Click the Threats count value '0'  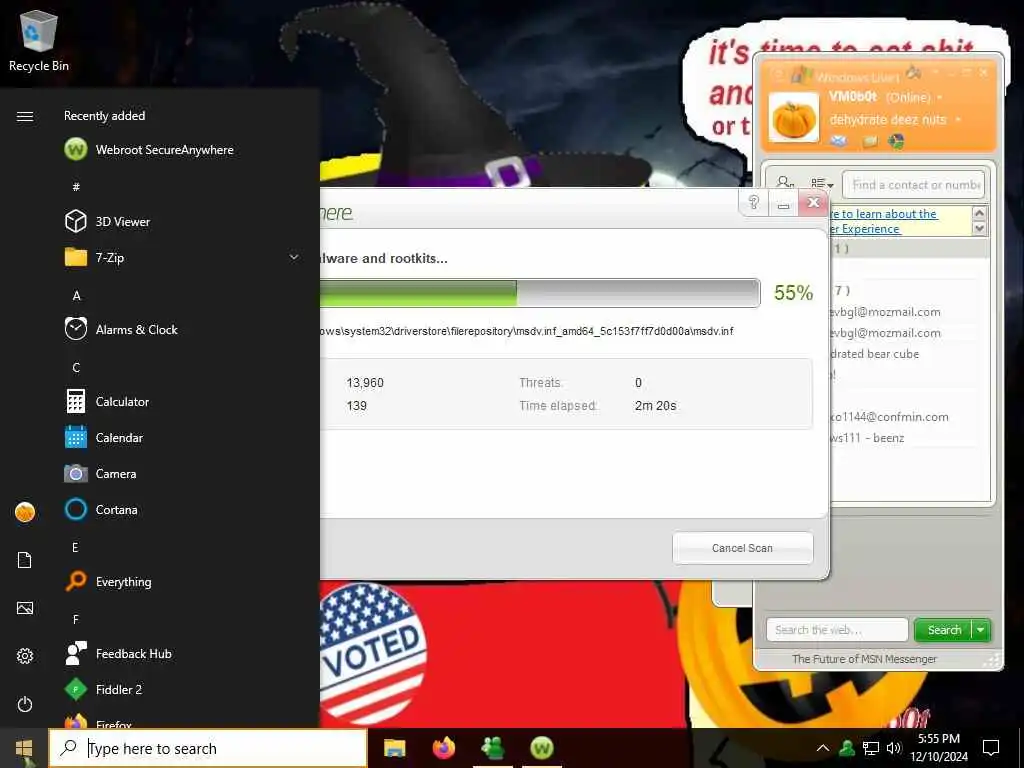point(638,383)
